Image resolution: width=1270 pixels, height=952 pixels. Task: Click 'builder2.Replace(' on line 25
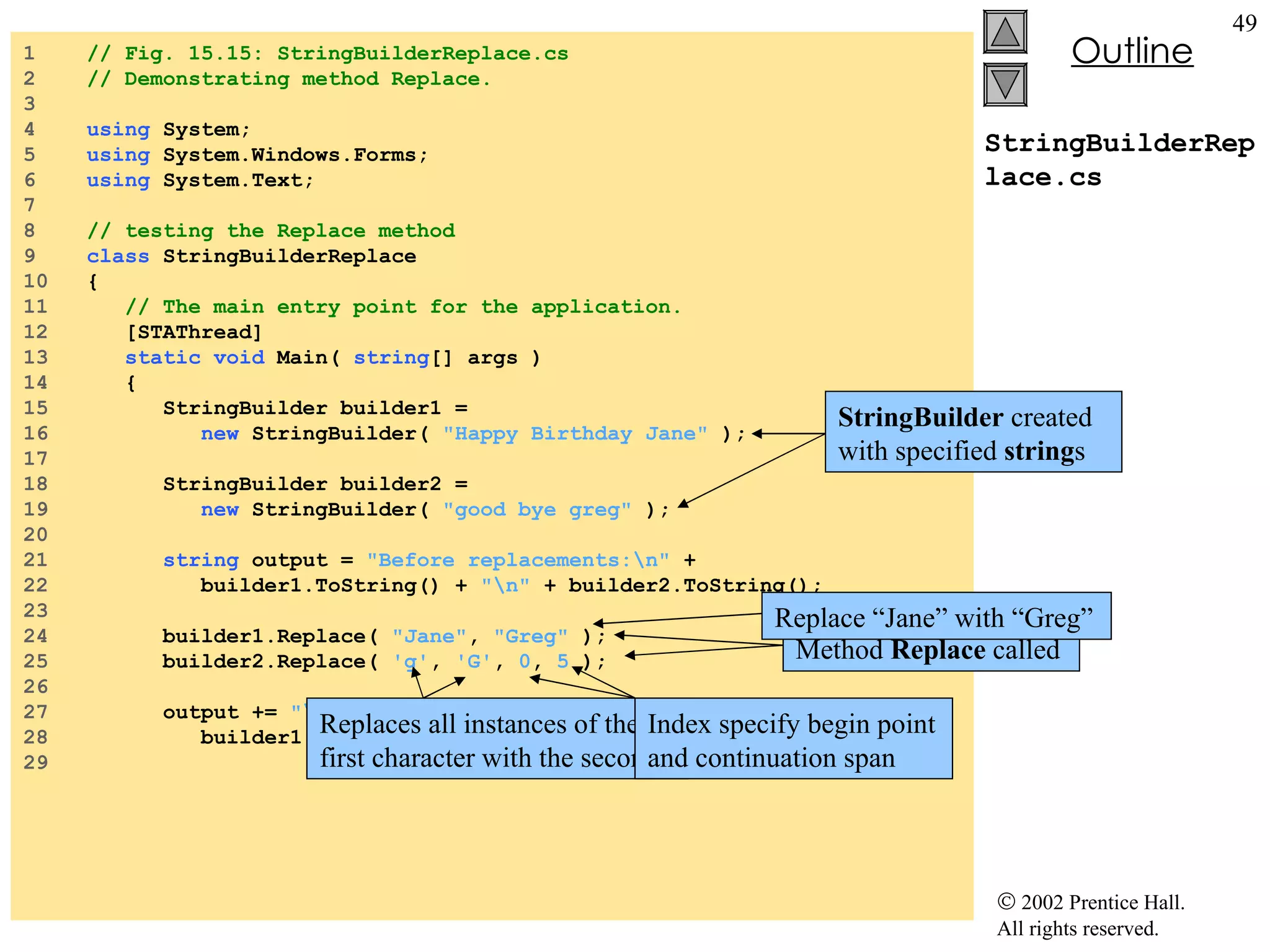(270, 662)
